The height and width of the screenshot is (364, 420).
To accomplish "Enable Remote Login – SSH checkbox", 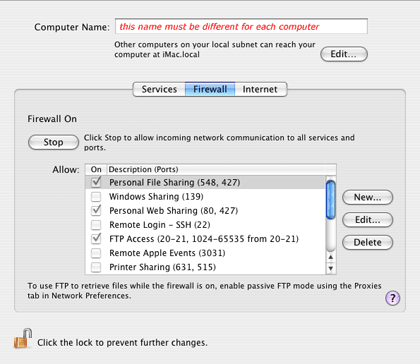I will pos(96,225).
